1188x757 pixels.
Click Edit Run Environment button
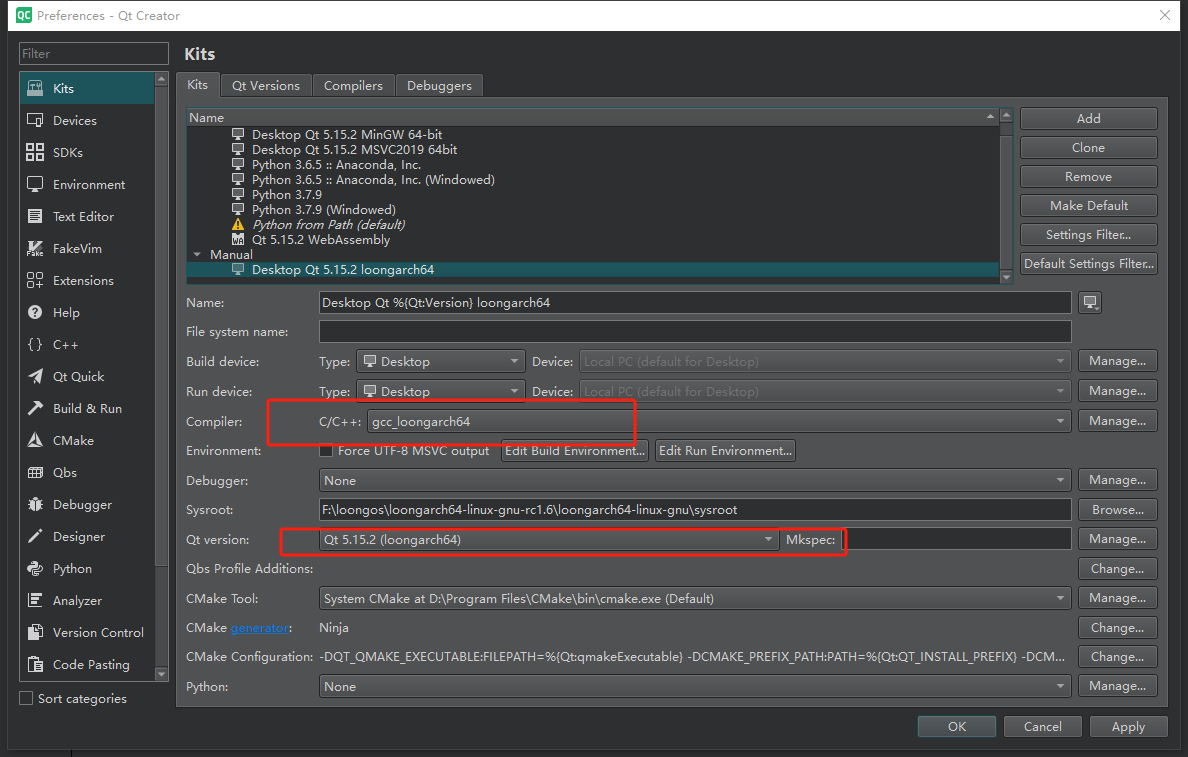click(726, 451)
